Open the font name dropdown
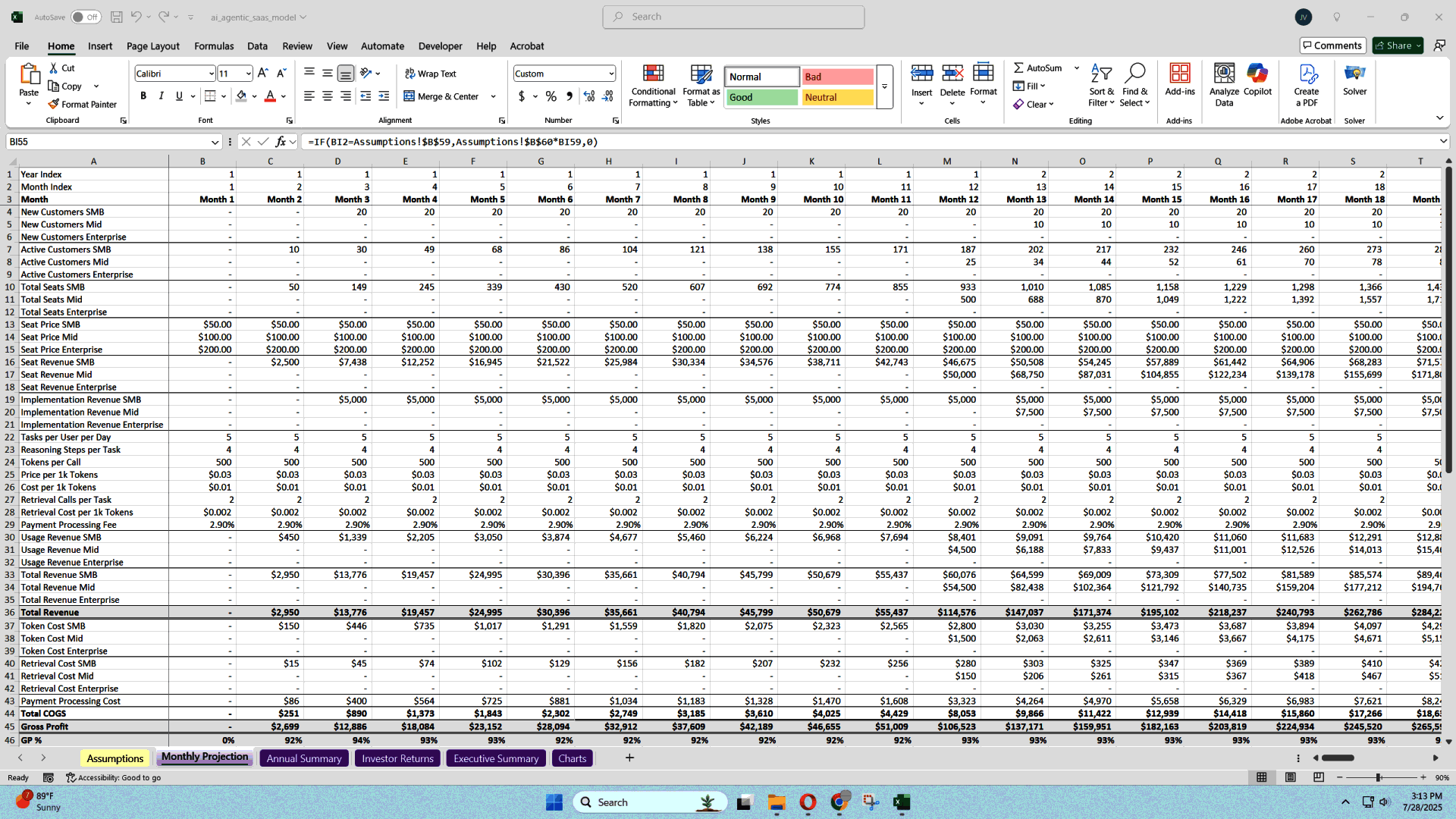 [211, 74]
